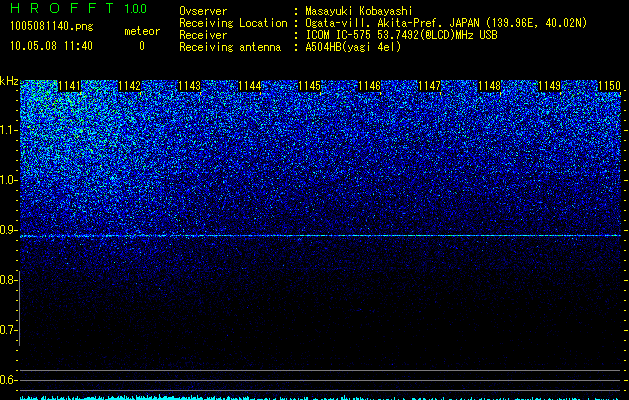The width and height of the screenshot is (629, 400).
Task: Click the ICOM IC-575 receiver text
Action: [x=401, y=35]
